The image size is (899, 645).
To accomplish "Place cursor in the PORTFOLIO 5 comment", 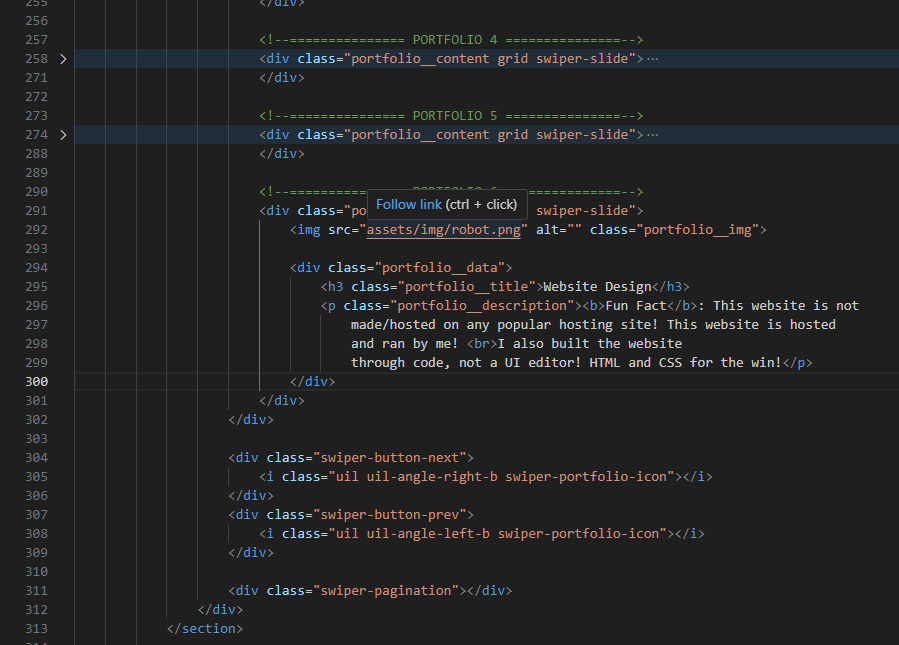I will 450,116.
